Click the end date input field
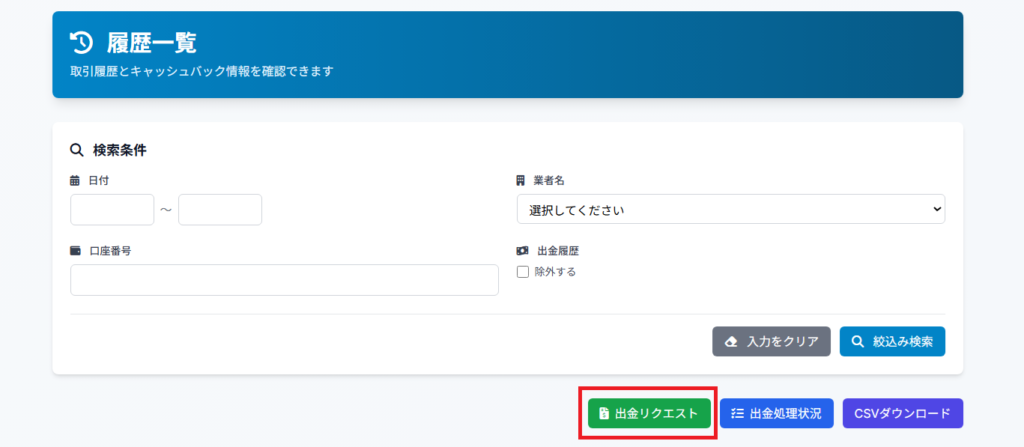This screenshot has width=1024, height=447. tap(220, 210)
